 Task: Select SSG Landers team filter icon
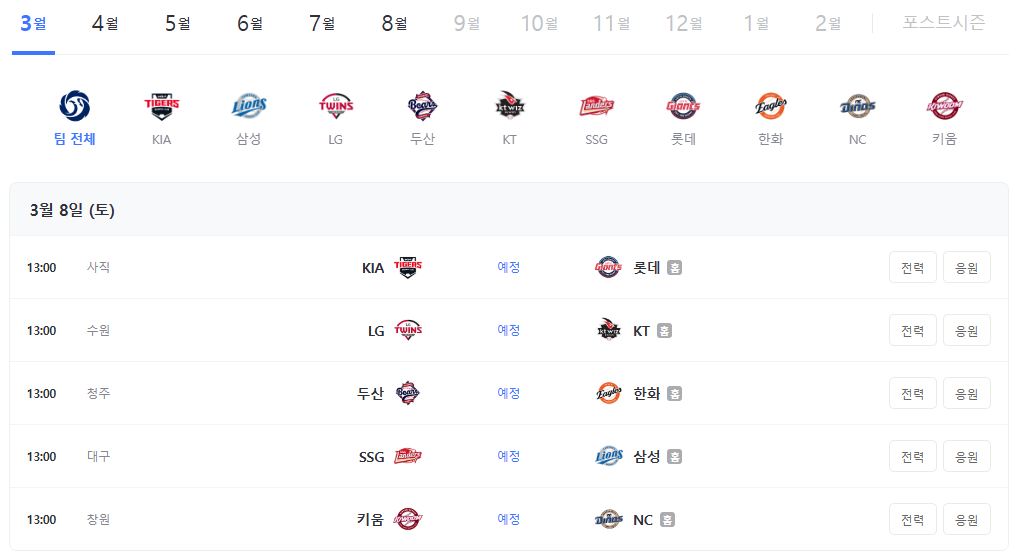coord(596,106)
